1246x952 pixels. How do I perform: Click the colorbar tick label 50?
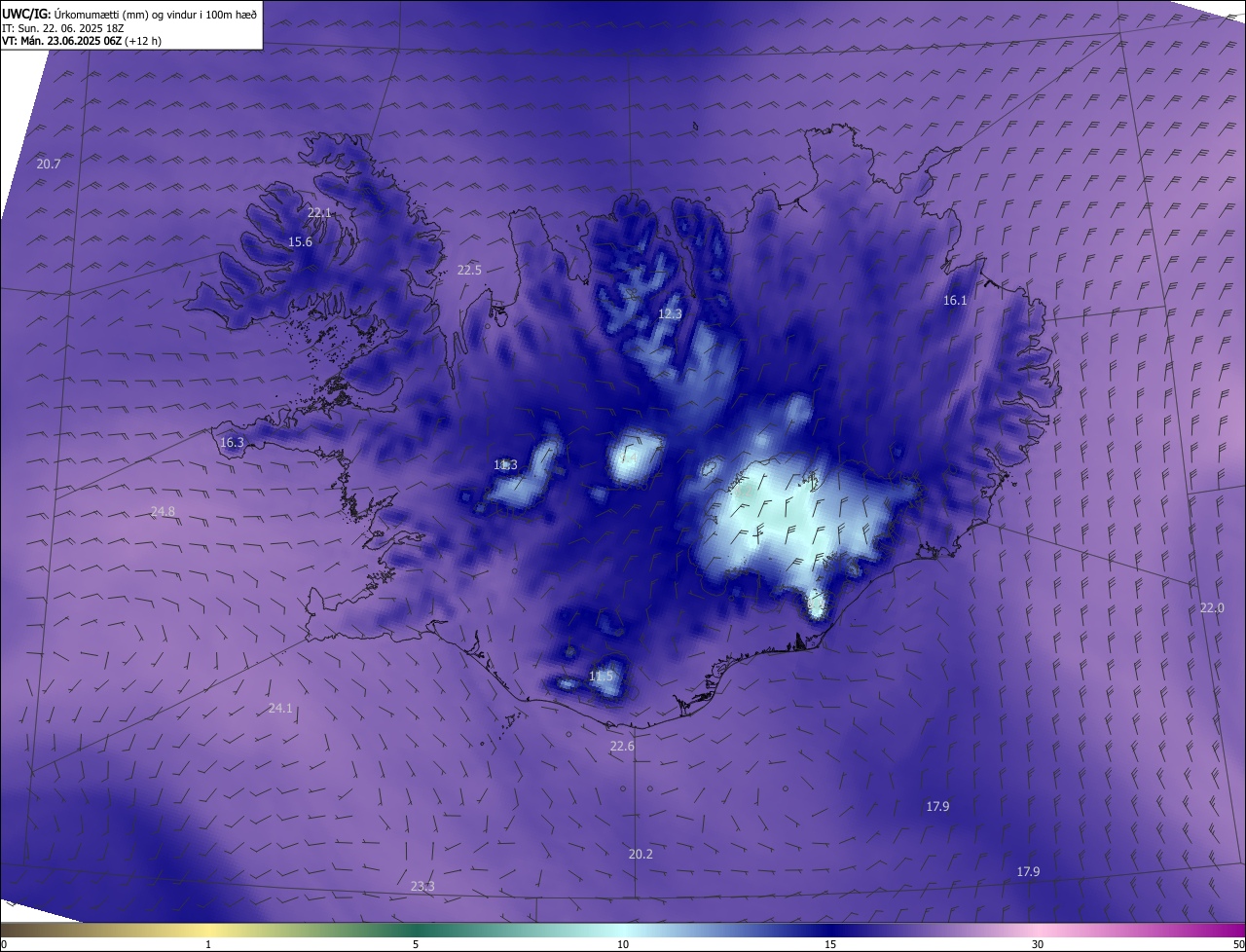[x=1238, y=944]
